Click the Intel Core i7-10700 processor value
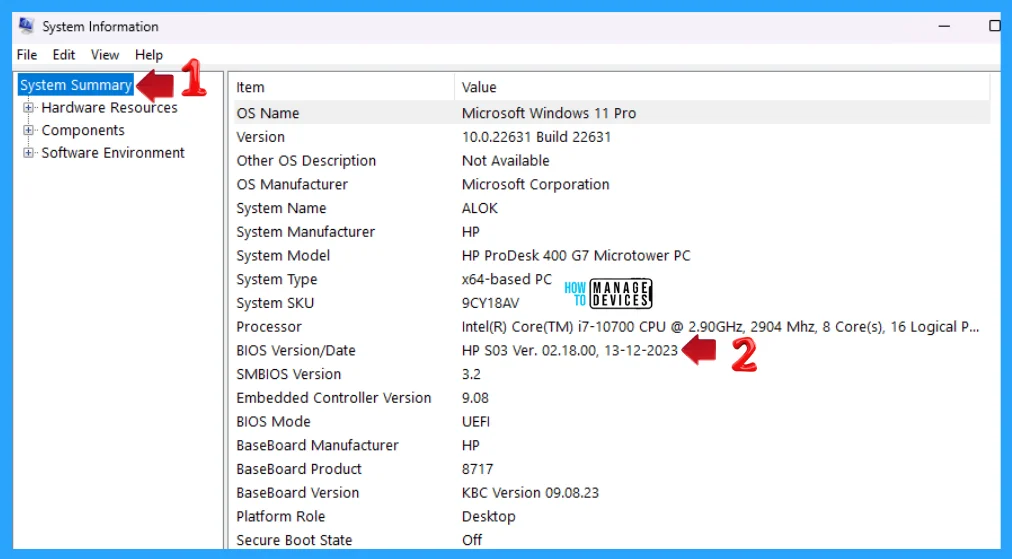Screen dimensions: 1012x559 click(x=720, y=327)
